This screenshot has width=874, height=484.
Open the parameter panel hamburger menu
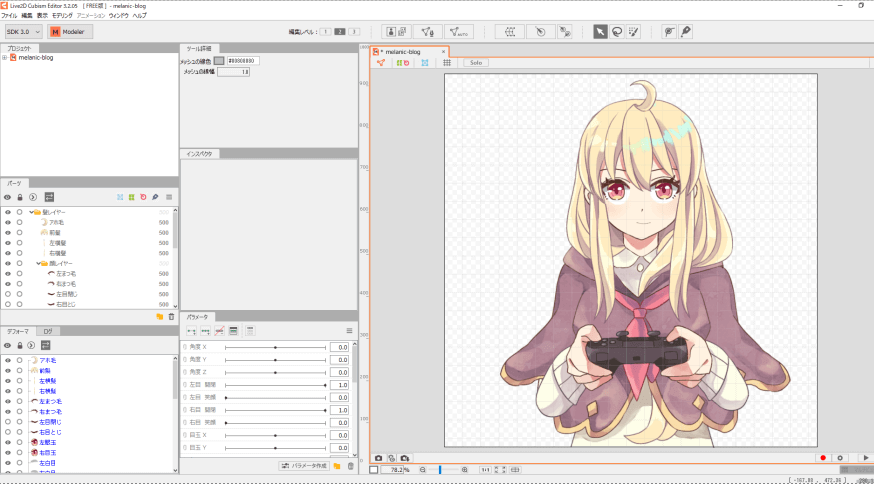tap(349, 331)
